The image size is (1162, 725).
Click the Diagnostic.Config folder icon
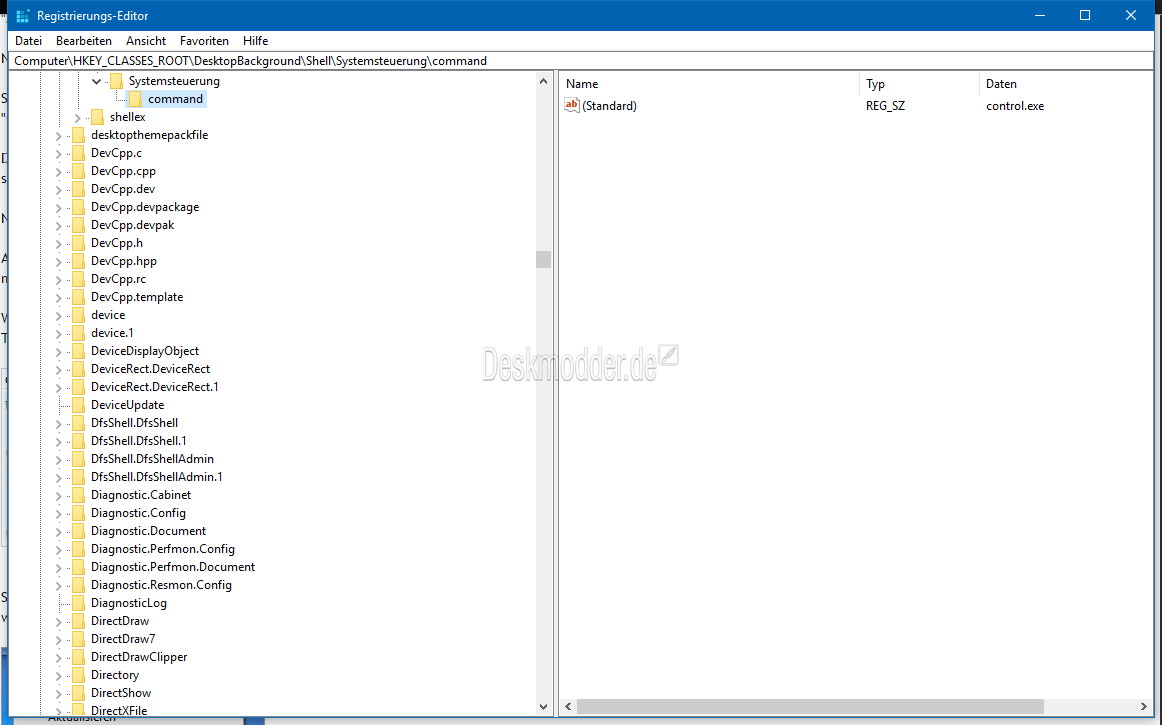[x=79, y=513]
